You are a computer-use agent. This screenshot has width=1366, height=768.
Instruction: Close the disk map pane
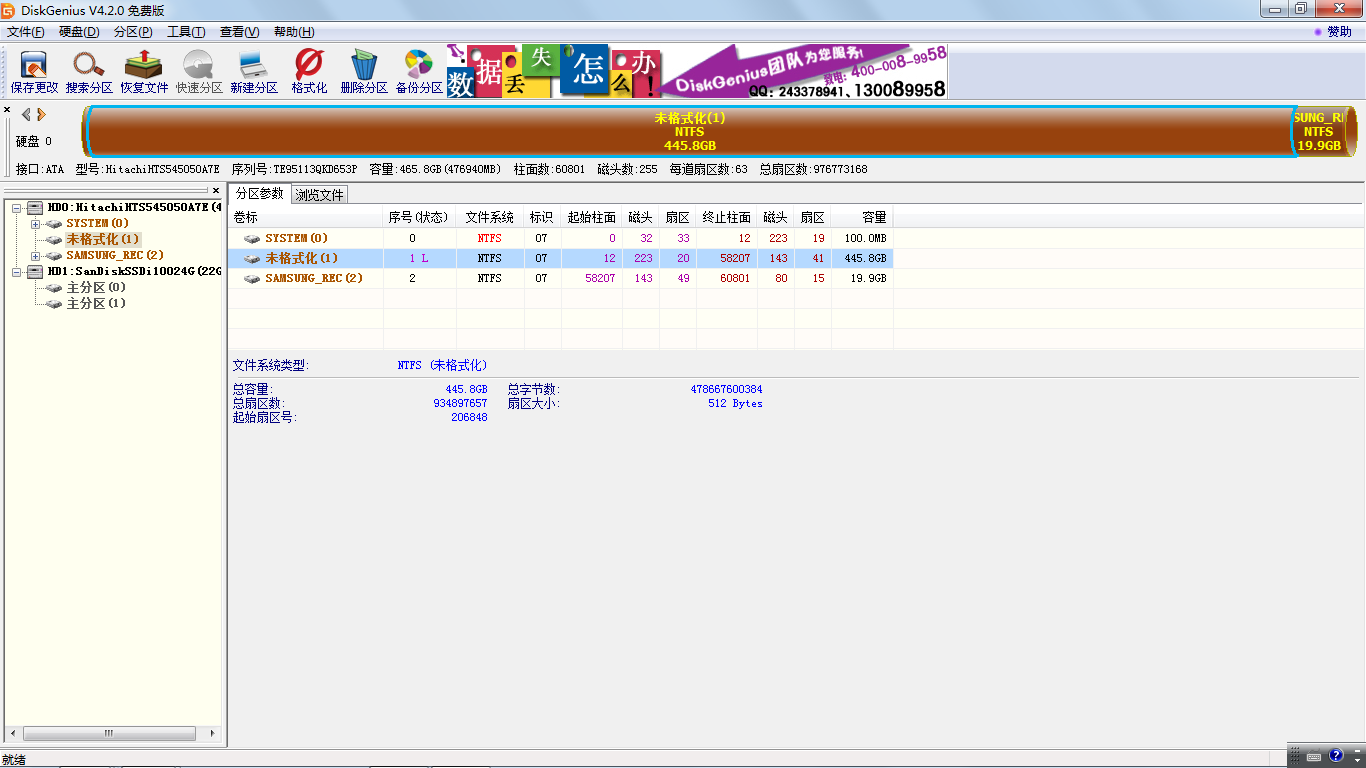click(7, 110)
